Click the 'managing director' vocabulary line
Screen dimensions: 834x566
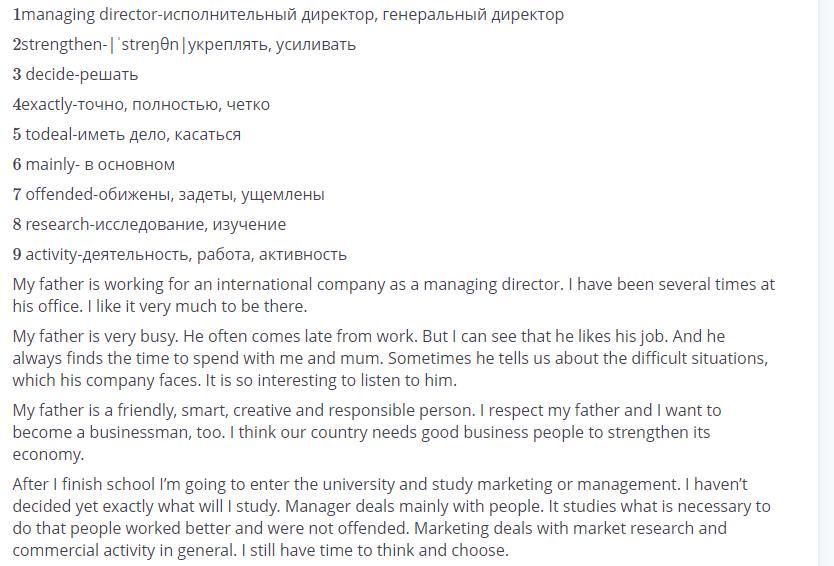[288, 14]
